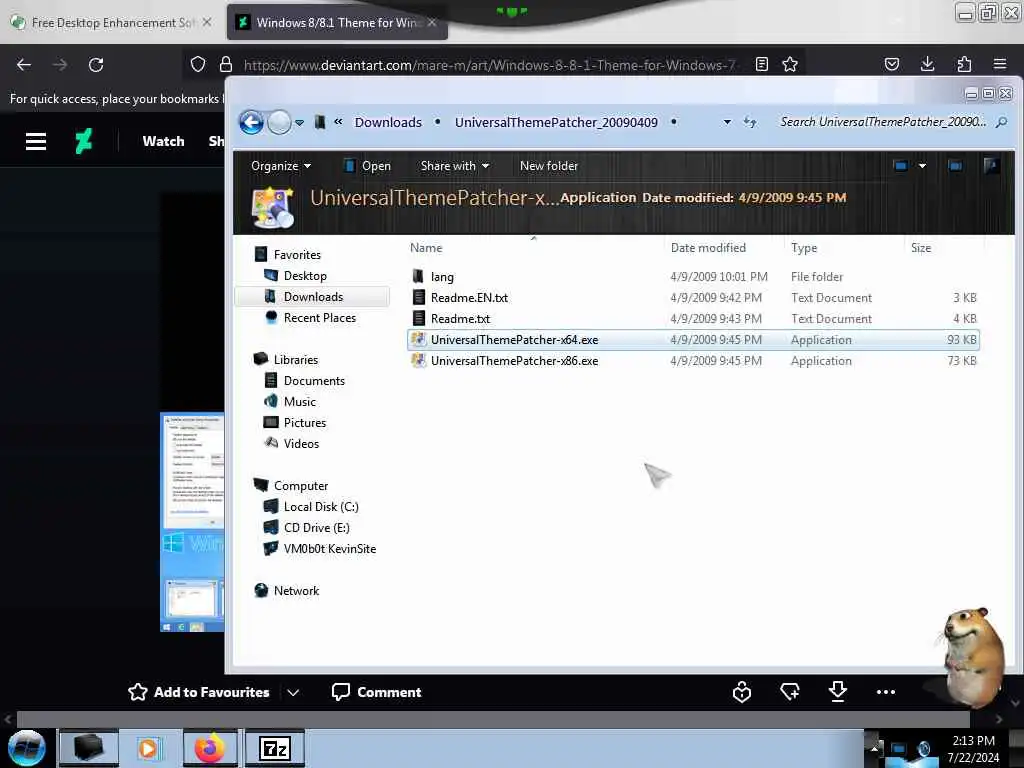Toggle Firefox reader view icon

pyautogui.click(x=761, y=65)
